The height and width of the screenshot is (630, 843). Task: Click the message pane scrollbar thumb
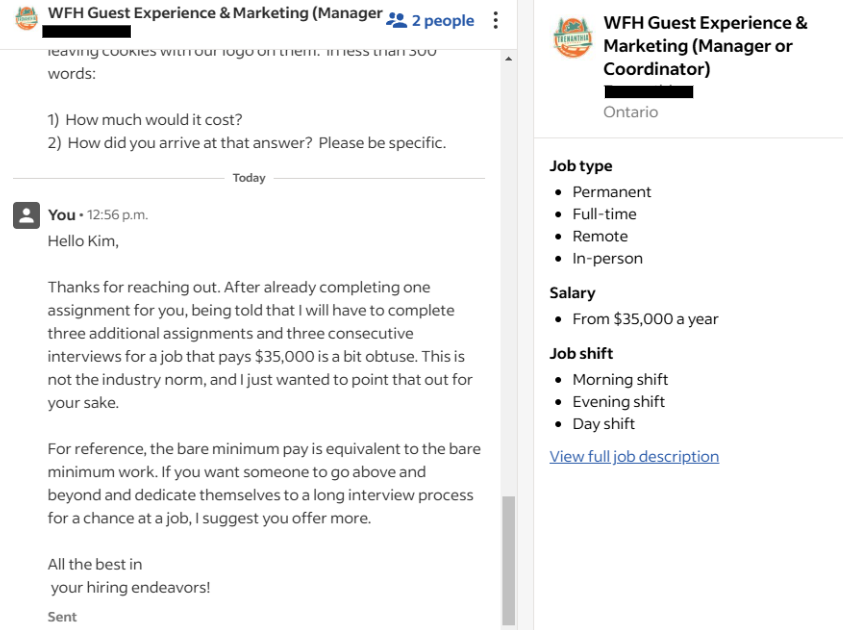(508, 560)
